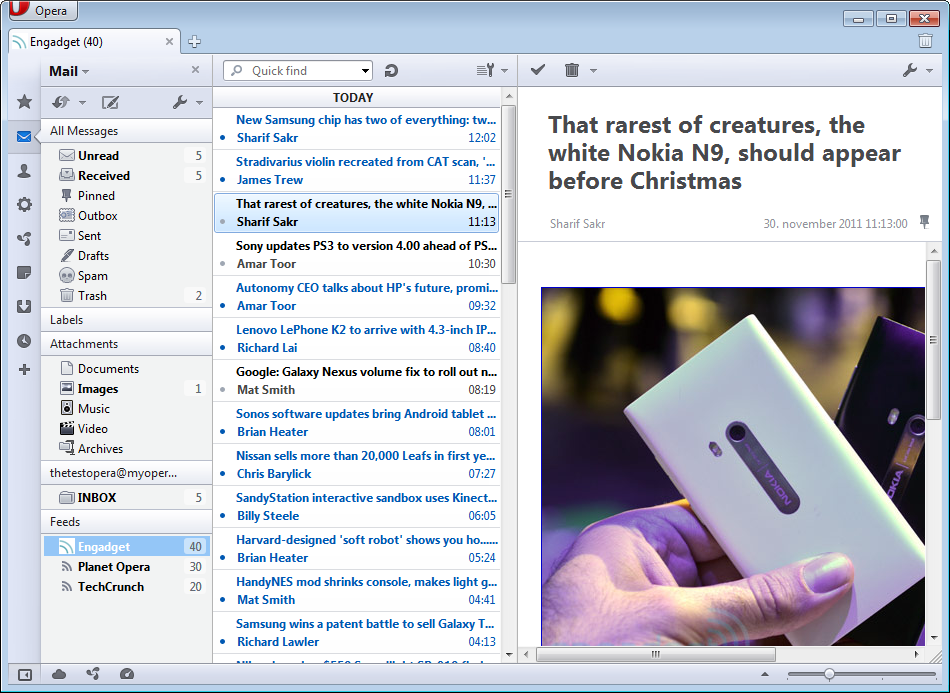
Task: Open the Opera main menu
Action: [42, 10]
